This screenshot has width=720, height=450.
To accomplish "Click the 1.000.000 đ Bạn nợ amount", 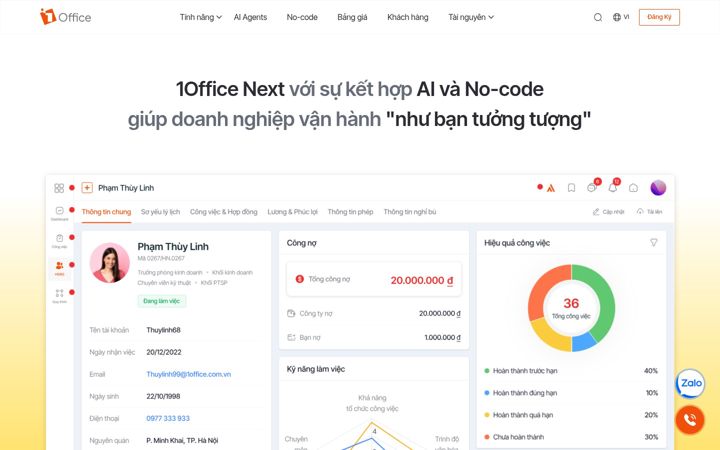I will pyautogui.click(x=442, y=337).
